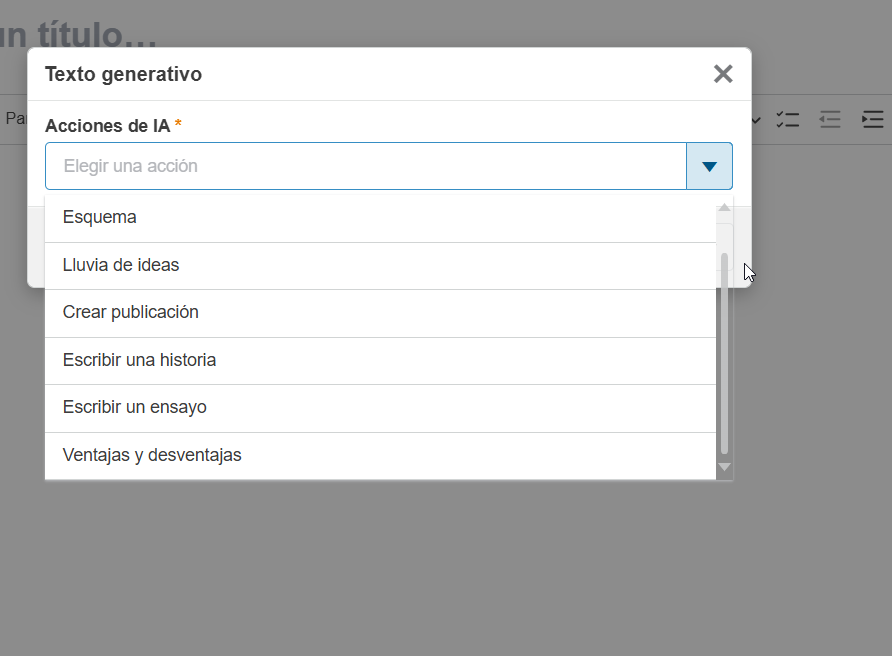Click the increase indent icon
The width and height of the screenshot is (892, 656).
click(872, 120)
